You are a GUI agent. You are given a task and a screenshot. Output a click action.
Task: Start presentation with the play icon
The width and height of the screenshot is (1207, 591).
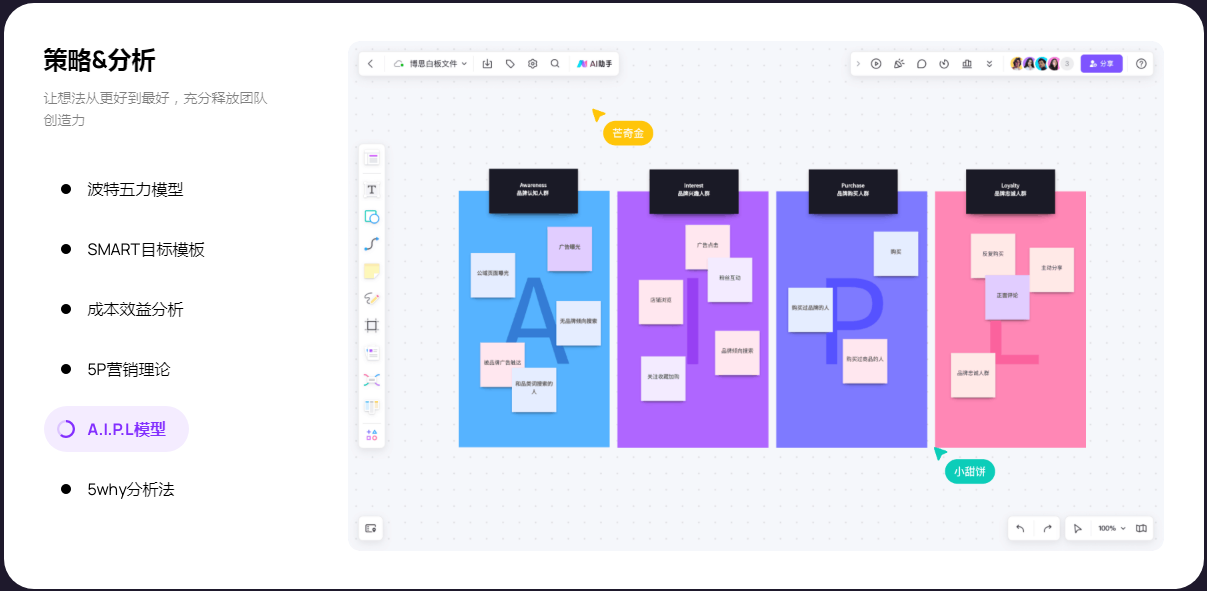click(x=876, y=63)
